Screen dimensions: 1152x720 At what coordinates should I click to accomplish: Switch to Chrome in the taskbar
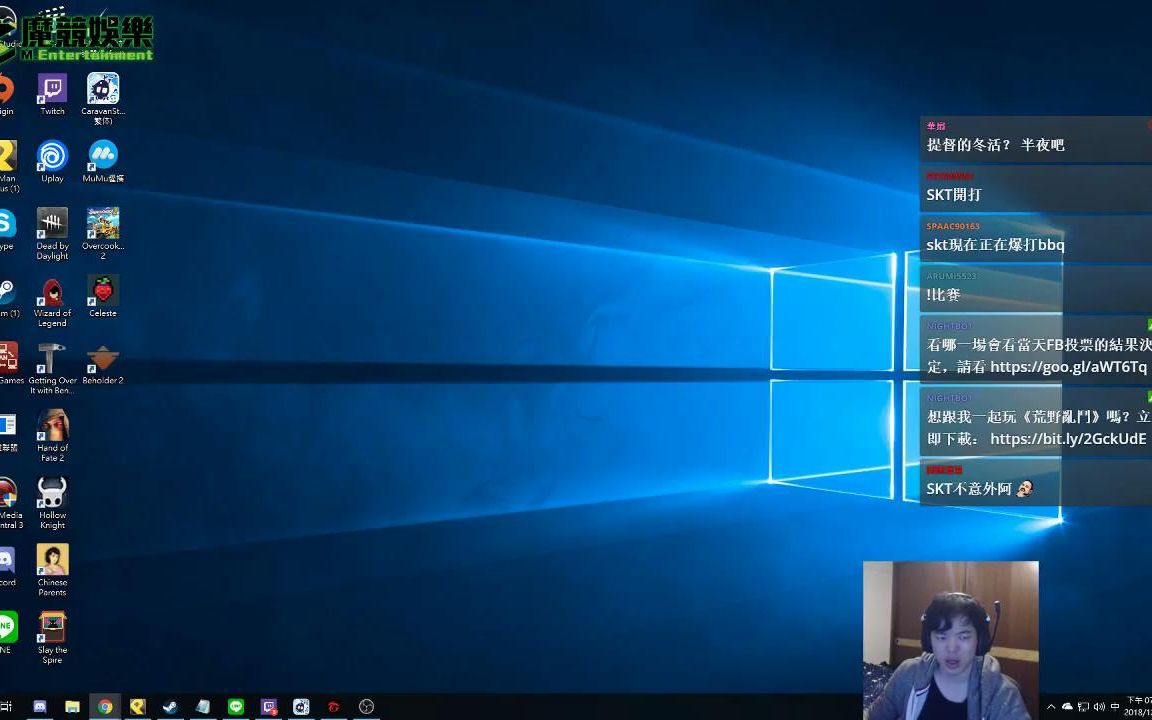coord(105,707)
